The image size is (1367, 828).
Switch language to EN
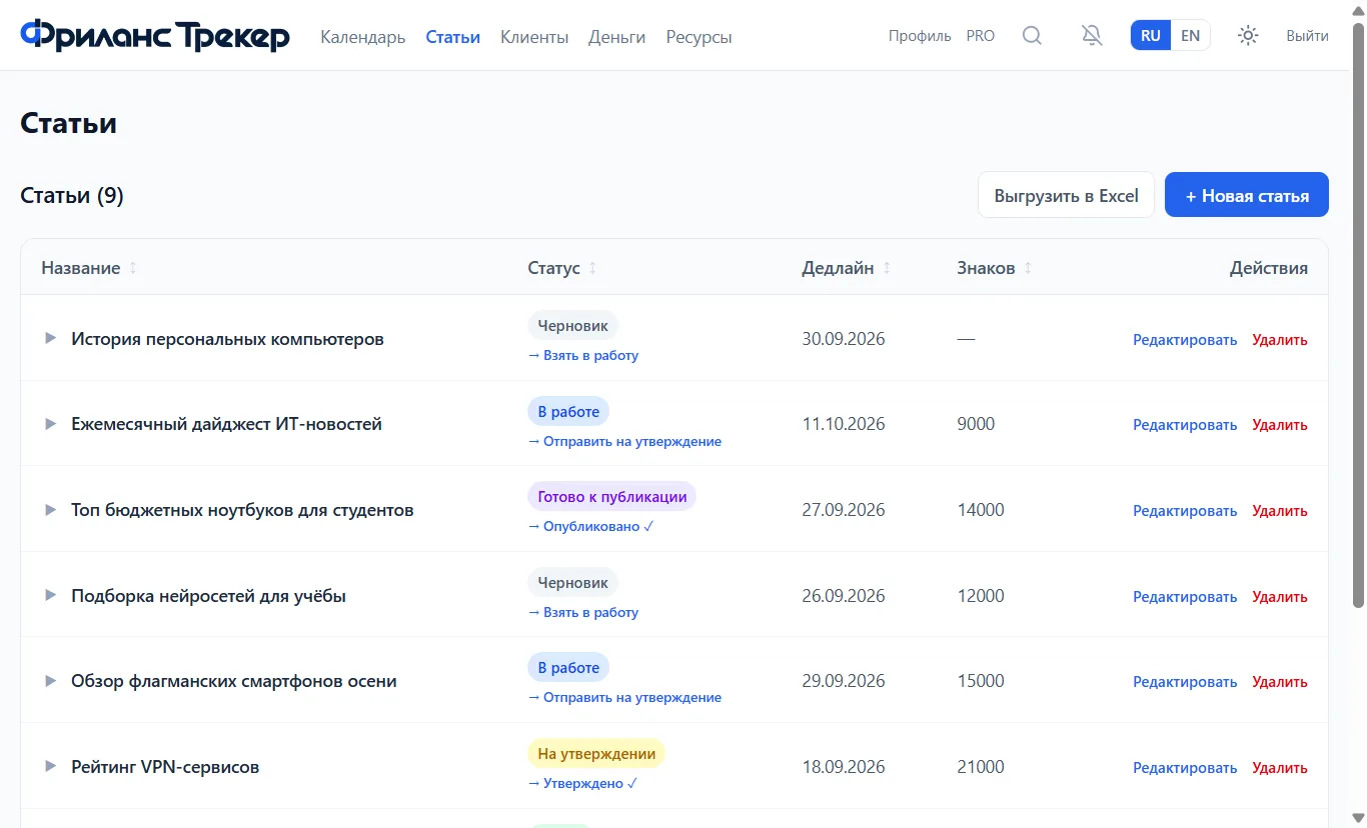click(x=1190, y=36)
